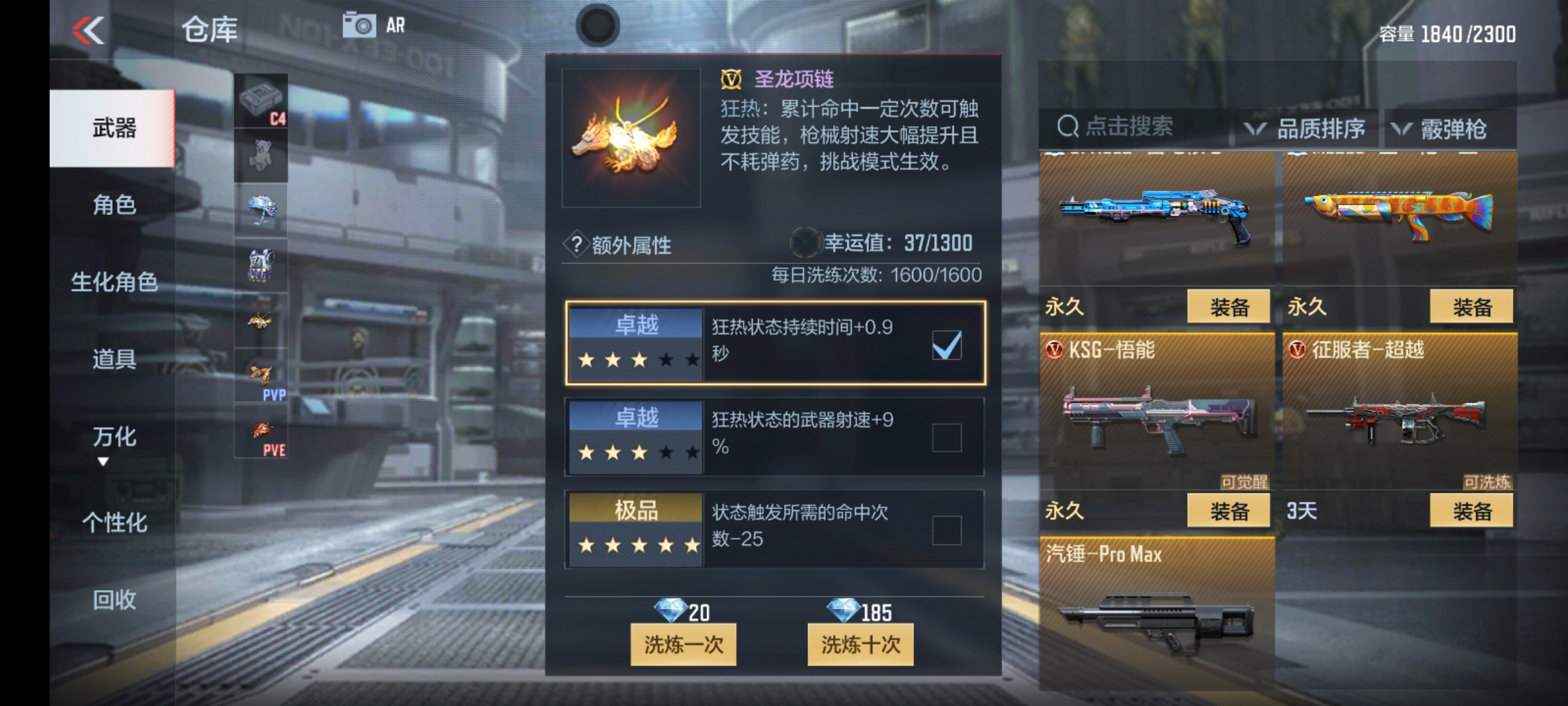This screenshot has height=706, width=1568.
Task: Select the armor vest category icon
Action: [x=261, y=265]
